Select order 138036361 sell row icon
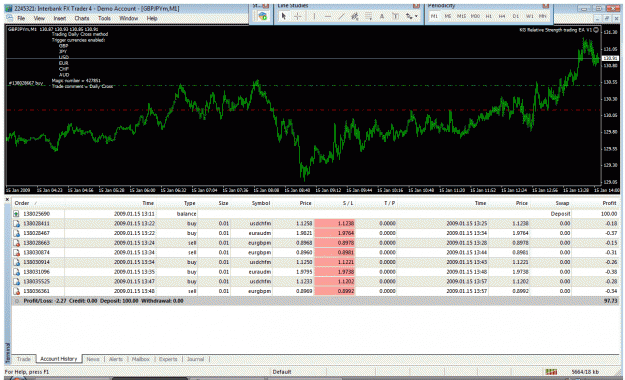The width and height of the screenshot is (625, 380). 17,291
